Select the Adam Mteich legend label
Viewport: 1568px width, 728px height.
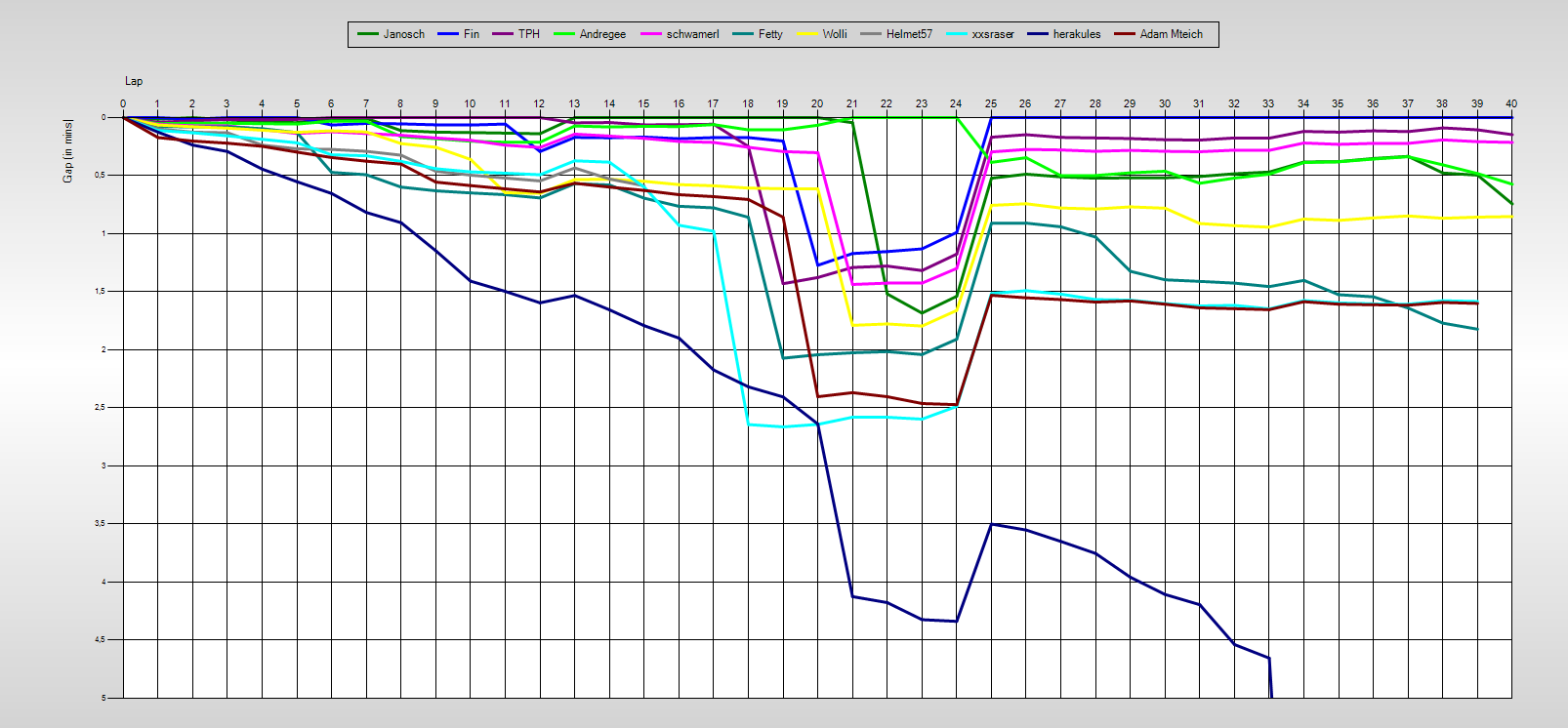(1172, 34)
